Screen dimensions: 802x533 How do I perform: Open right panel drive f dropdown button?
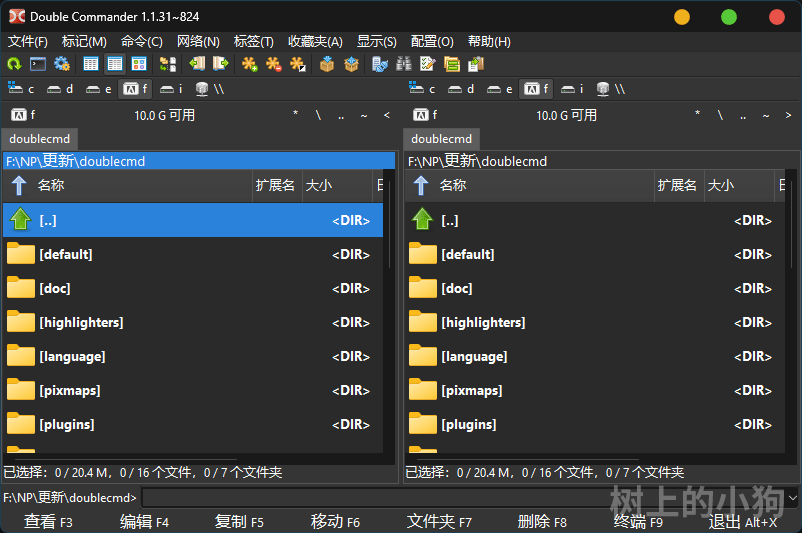(424, 115)
